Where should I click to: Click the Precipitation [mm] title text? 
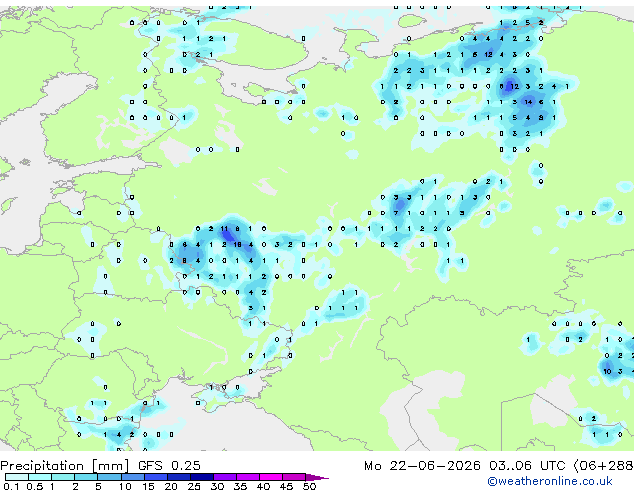[x=65, y=466]
